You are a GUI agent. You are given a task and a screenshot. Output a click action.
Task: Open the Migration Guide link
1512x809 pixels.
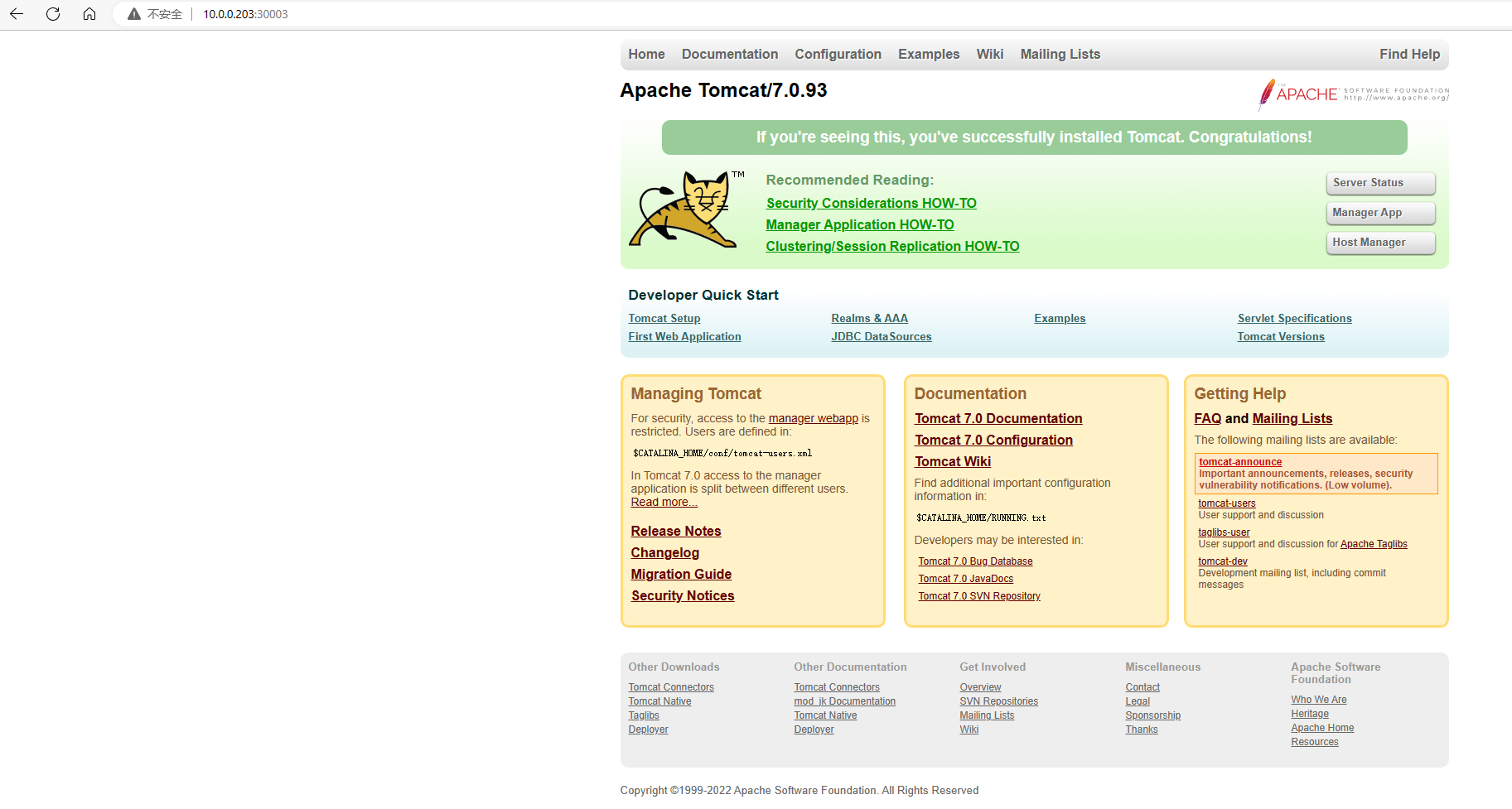click(x=681, y=575)
